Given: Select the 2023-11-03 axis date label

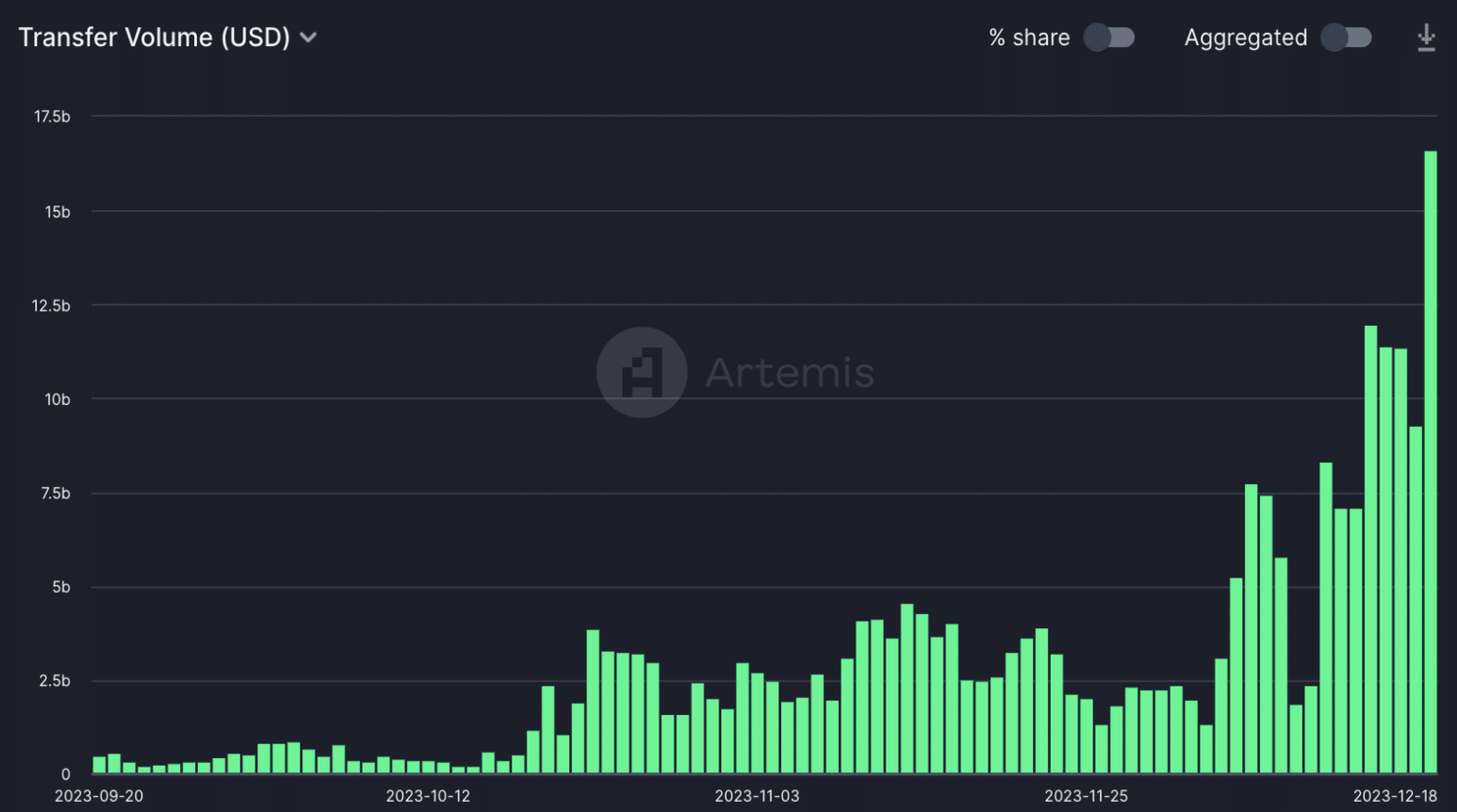Looking at the screenshot, I should (757, 796).
